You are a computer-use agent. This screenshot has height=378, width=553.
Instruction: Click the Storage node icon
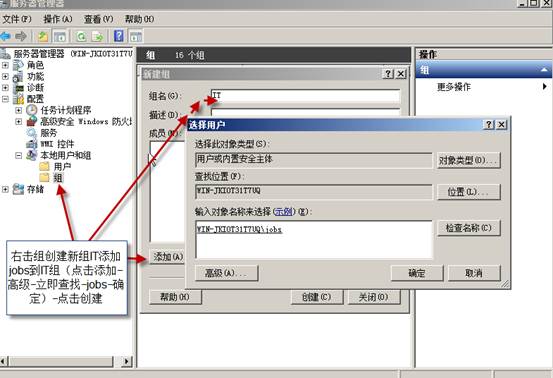[x=18, y=189]
